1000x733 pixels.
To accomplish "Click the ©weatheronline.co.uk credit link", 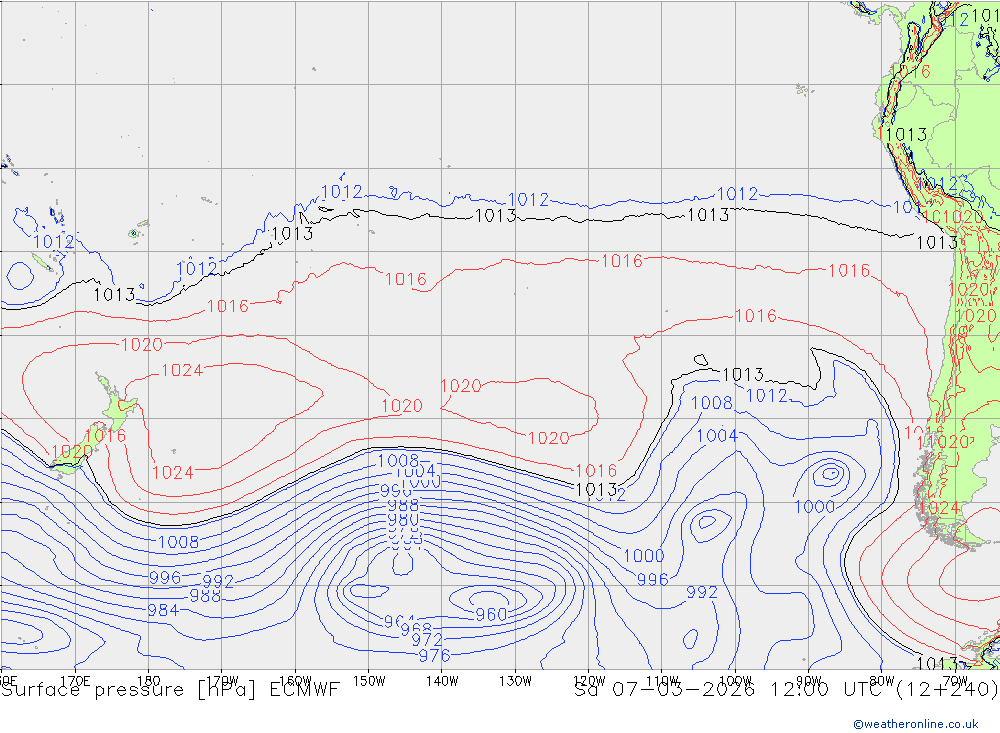I will click(x=915, y=724).
